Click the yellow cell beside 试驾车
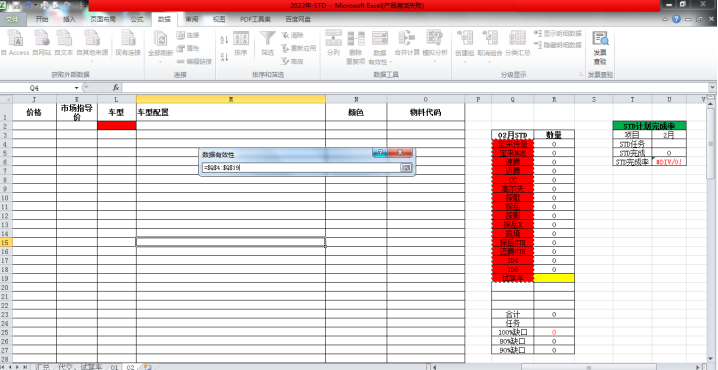The image size is (718, 370). tap(554, 278)
